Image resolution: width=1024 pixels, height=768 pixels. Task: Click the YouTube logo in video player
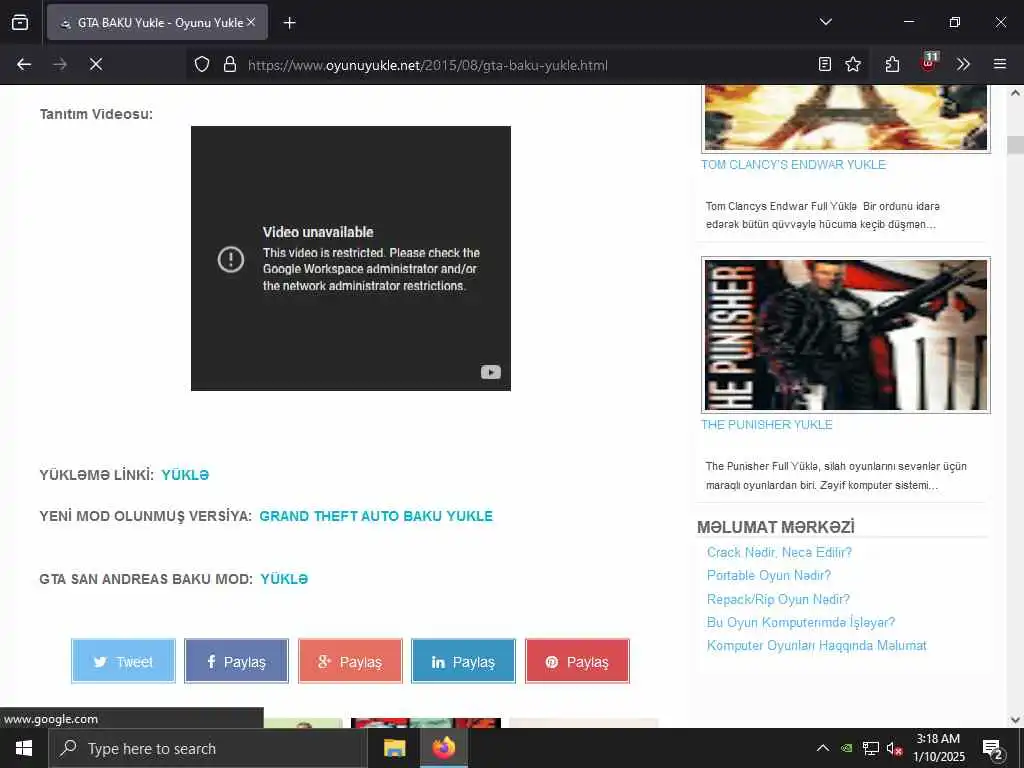tap(491, 372)
